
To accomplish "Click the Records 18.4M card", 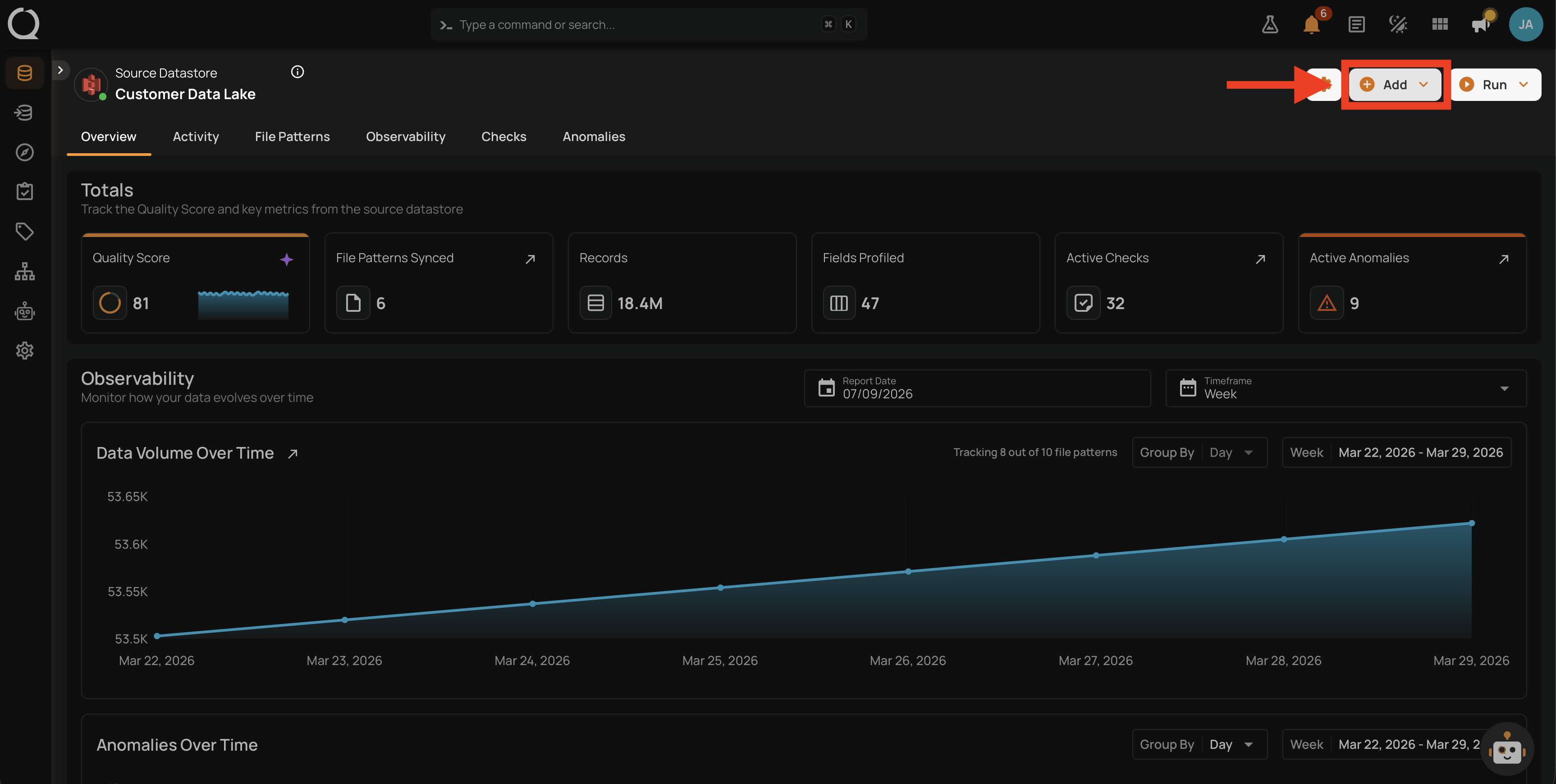I will [x=682, y=283].
